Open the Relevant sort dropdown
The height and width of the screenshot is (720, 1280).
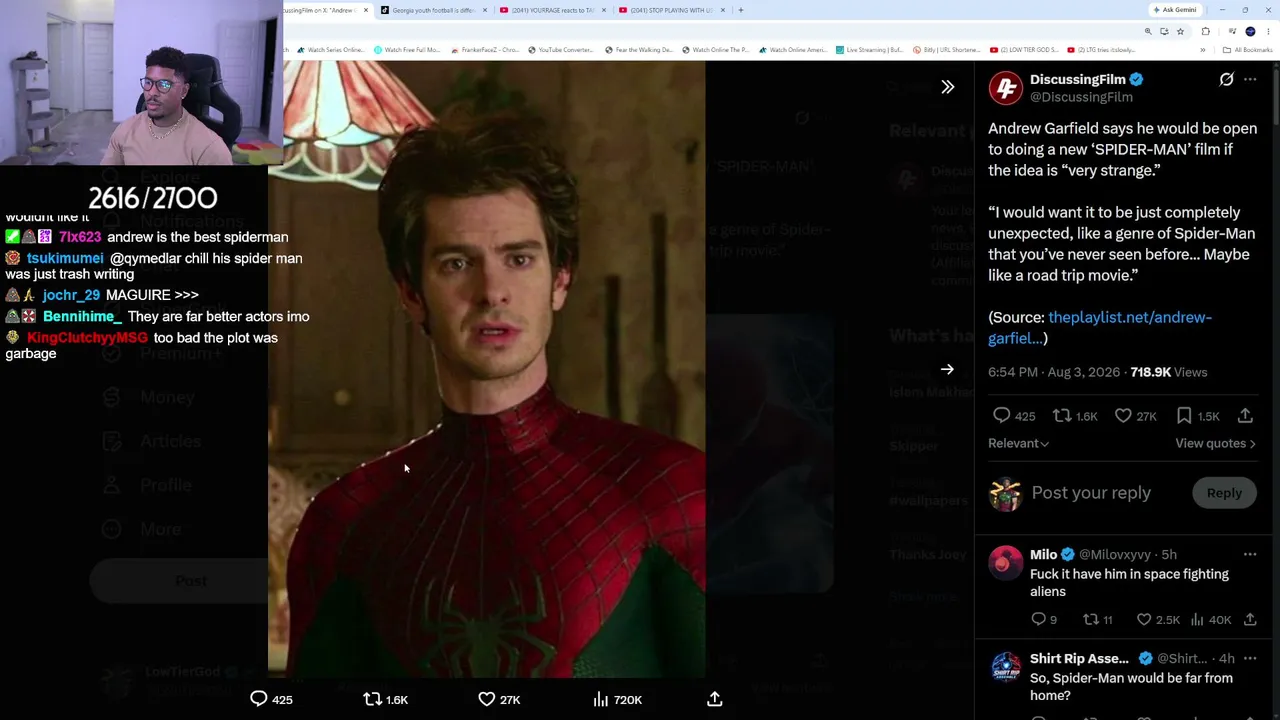point(1018,443)
